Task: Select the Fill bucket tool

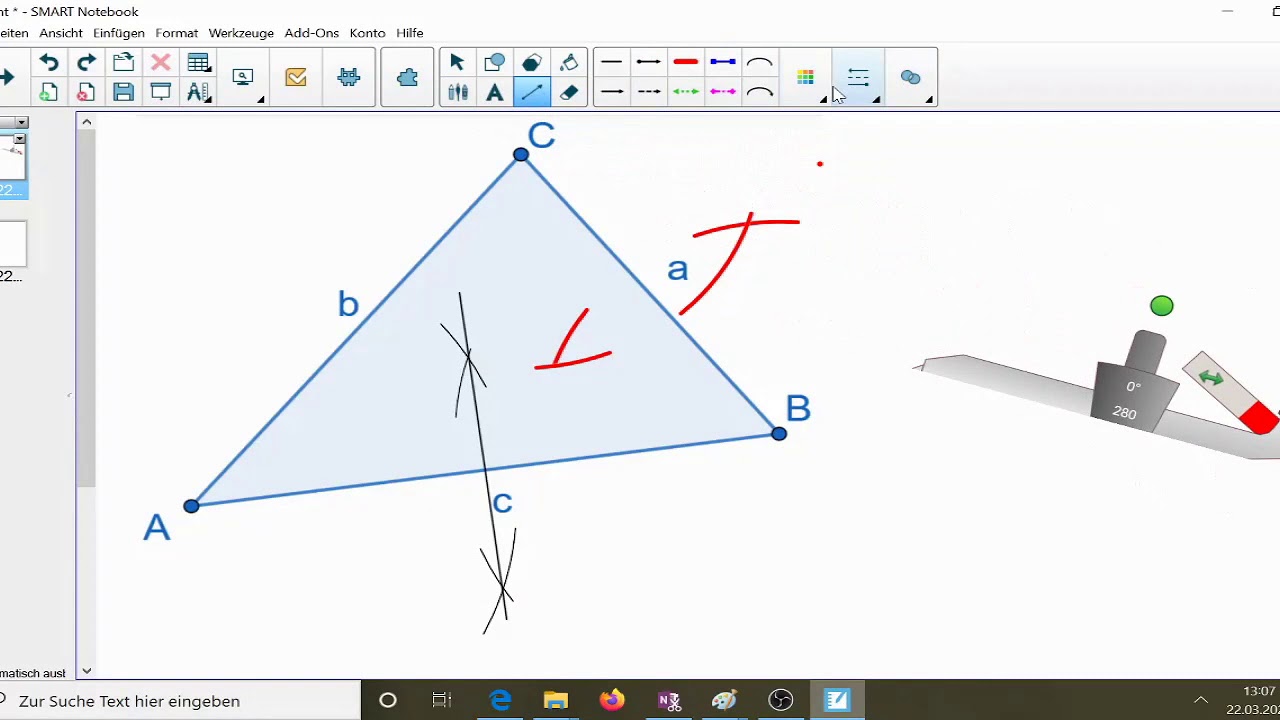Action: pos(569,63)
